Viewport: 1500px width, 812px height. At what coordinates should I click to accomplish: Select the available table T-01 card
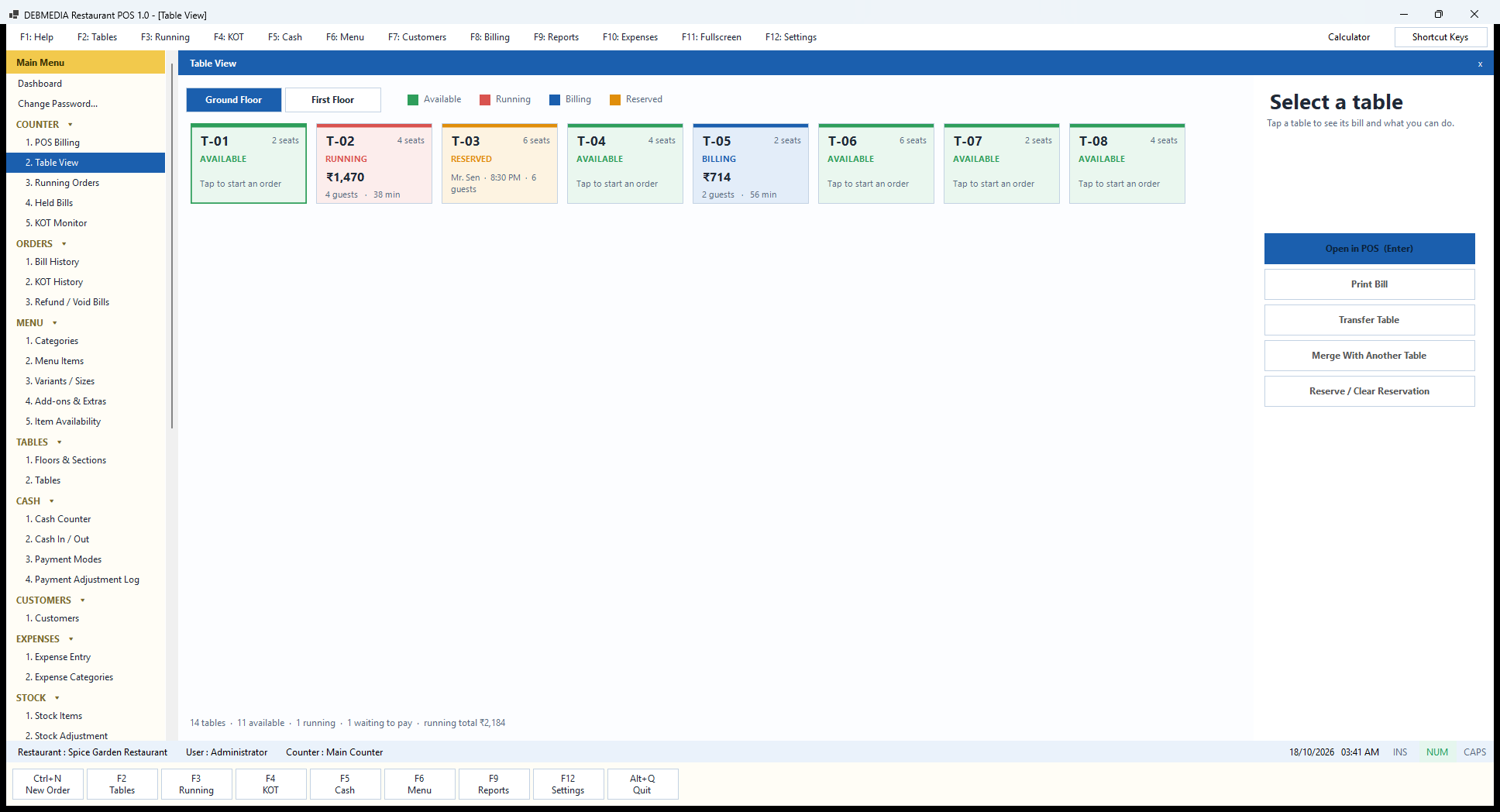[249, 163]
